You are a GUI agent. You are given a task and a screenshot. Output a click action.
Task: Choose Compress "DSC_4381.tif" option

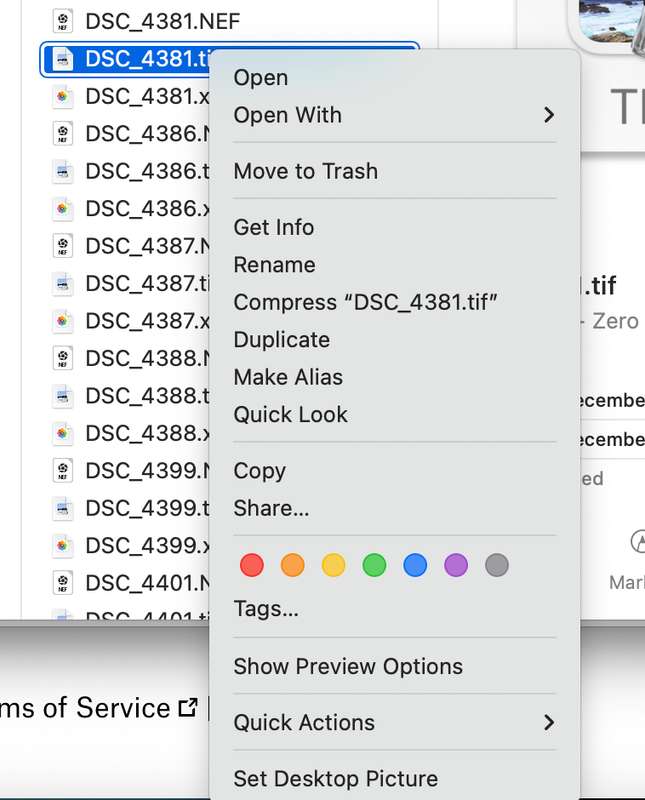[366, 302]
